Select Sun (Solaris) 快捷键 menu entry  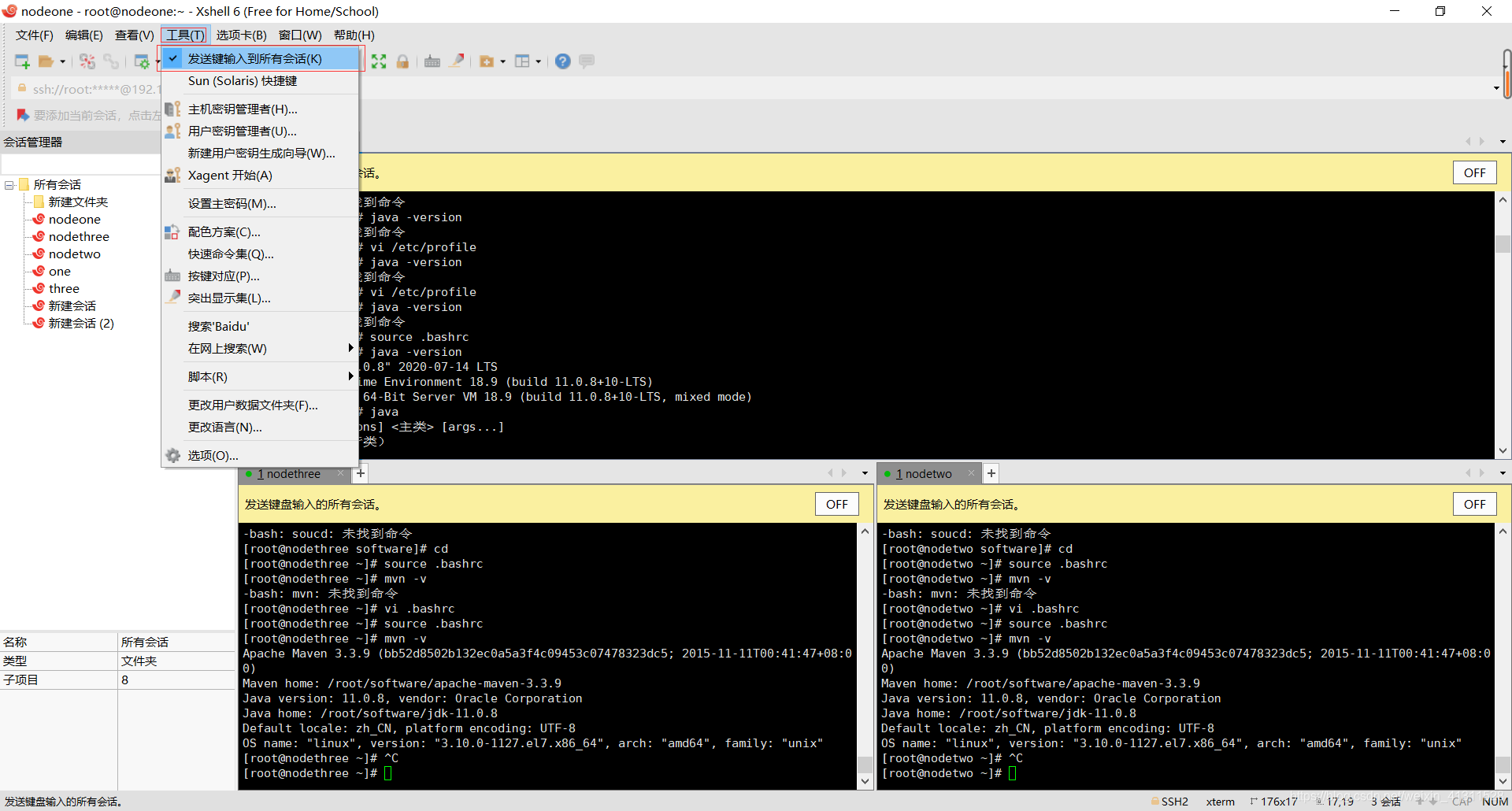261,81
